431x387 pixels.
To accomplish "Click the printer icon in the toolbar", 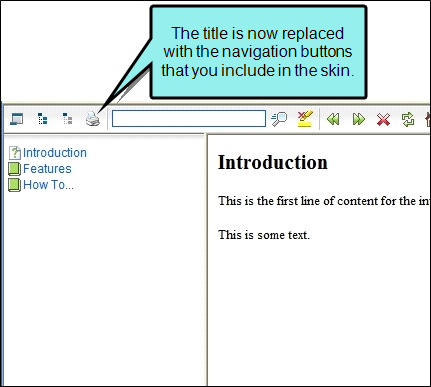I will point(93,119).
